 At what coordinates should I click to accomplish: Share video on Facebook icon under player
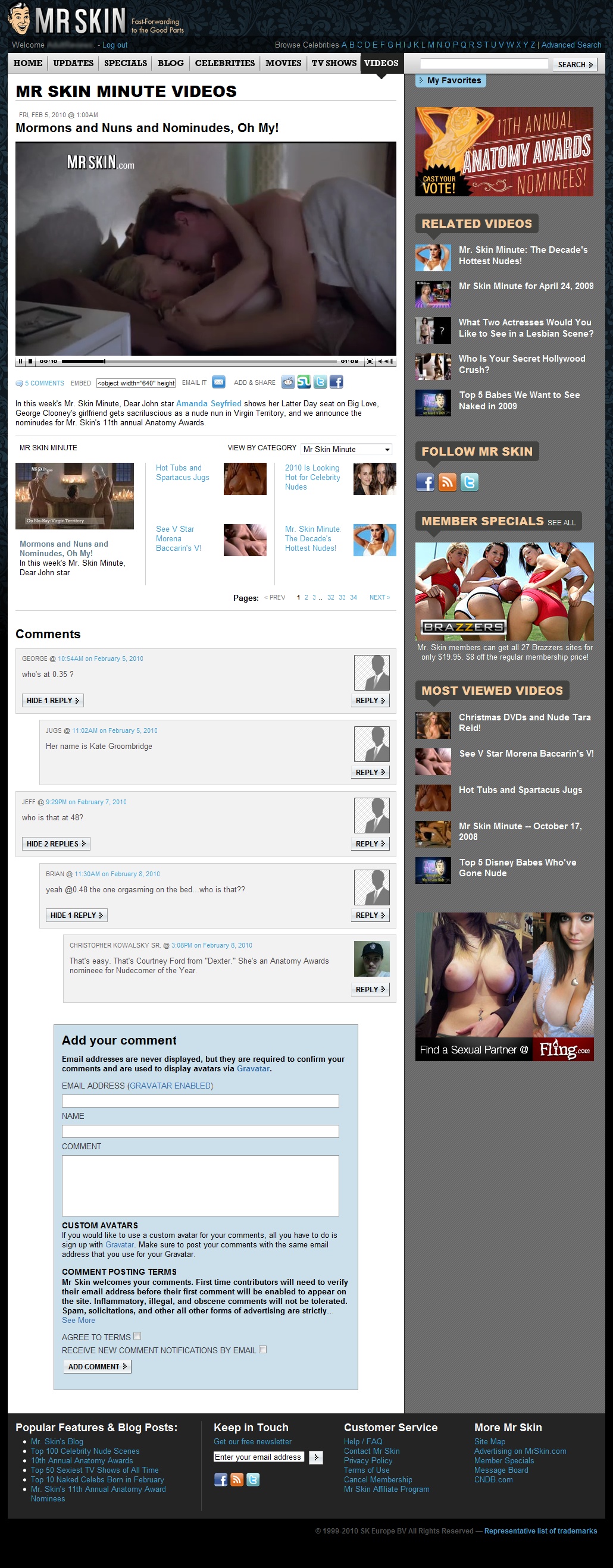pos(336,382)
